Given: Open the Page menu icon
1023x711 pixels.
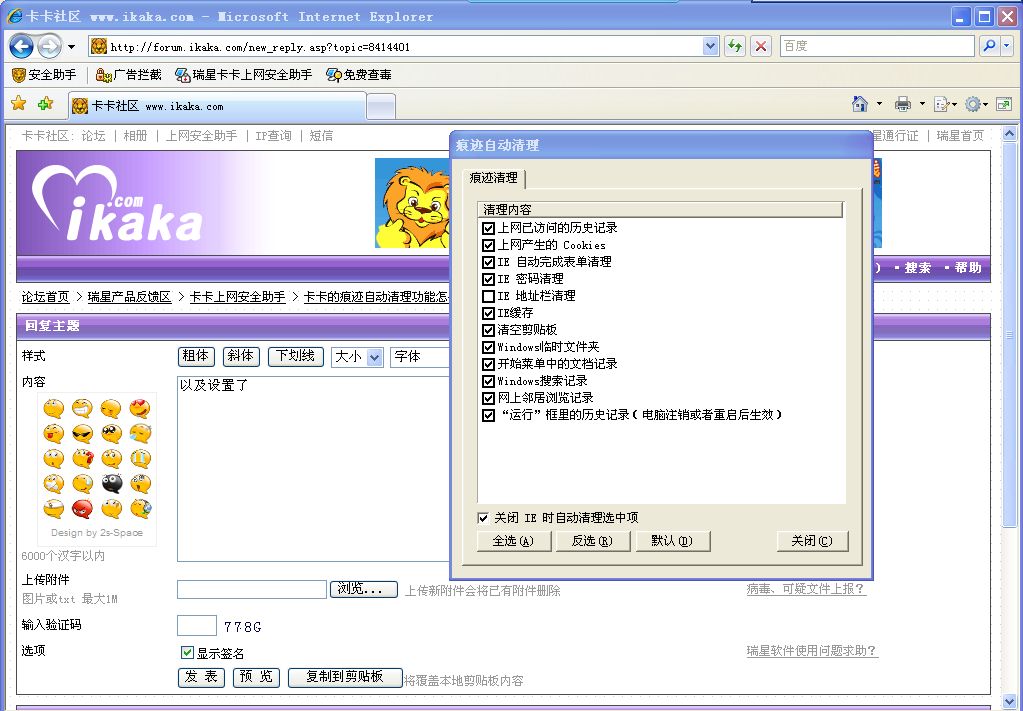Looking at the screenshot, I should [x=942, y=104].
